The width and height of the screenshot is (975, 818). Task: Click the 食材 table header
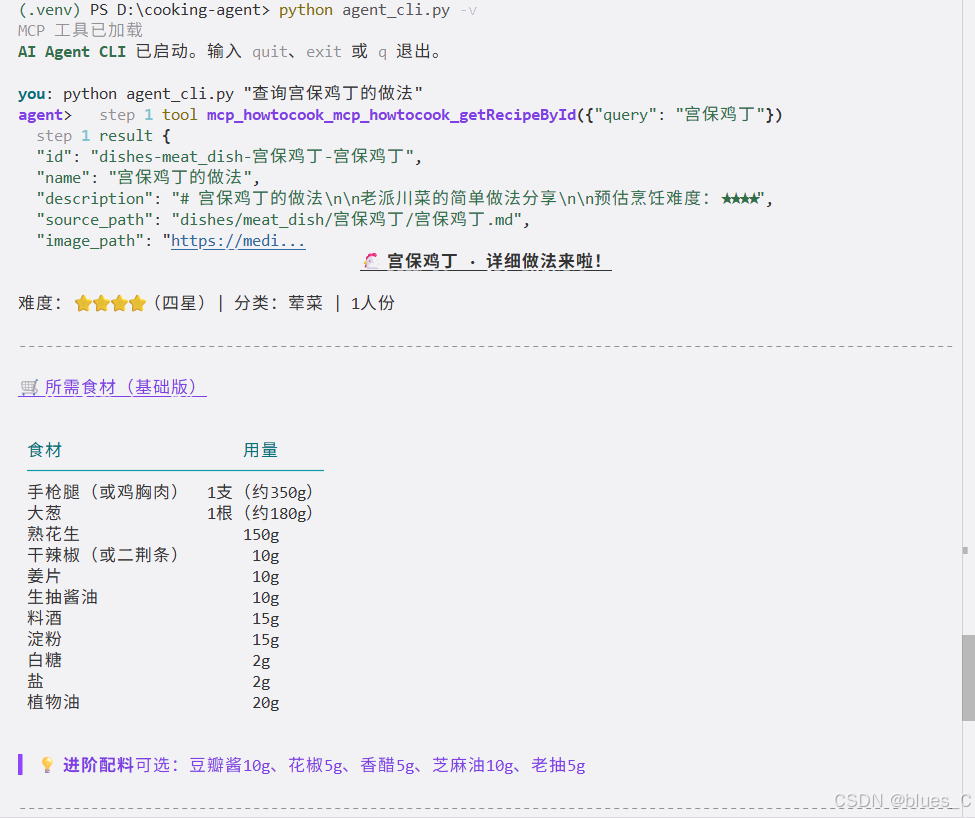point(45,450)
